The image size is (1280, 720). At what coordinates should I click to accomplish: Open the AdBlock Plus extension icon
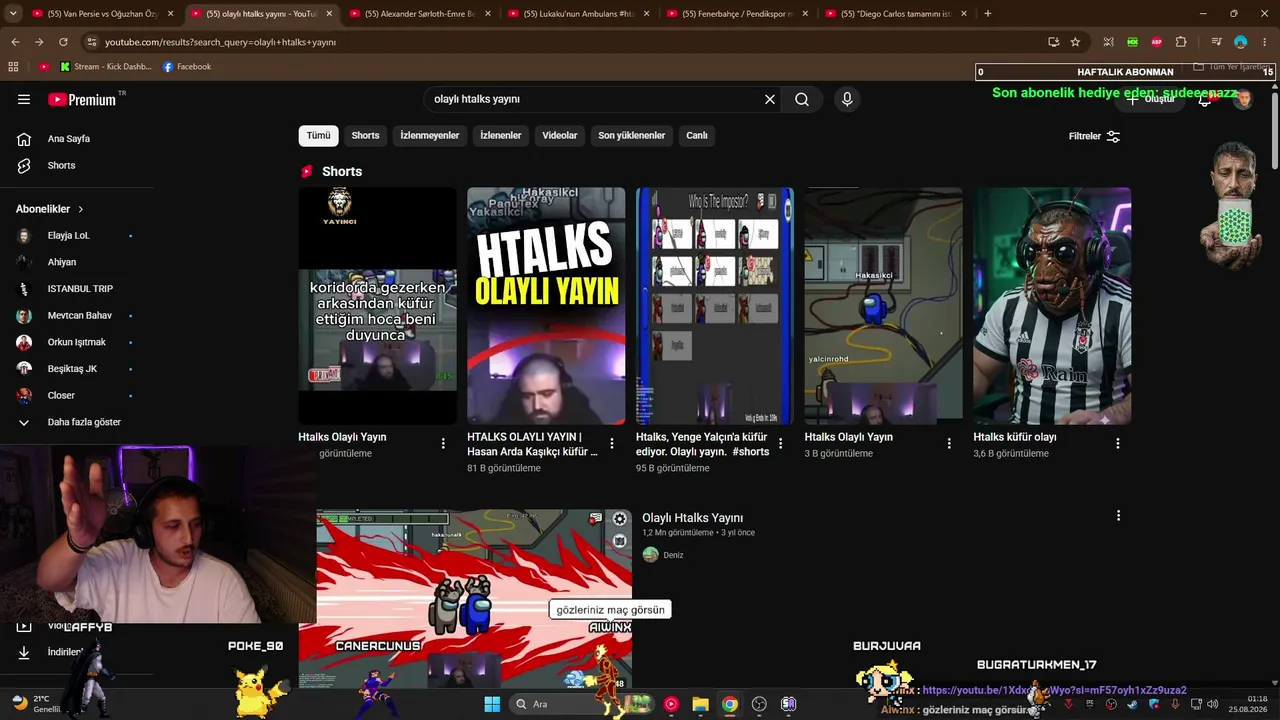click(1157, 42)
